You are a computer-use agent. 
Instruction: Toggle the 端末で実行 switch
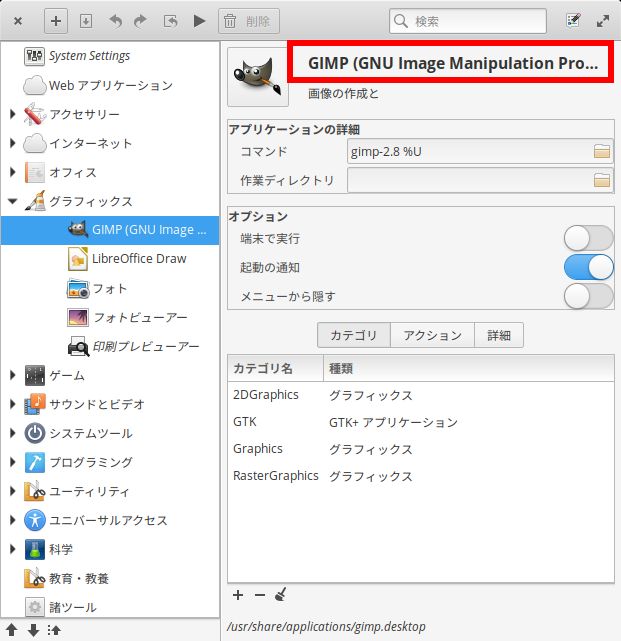point(588,238)
